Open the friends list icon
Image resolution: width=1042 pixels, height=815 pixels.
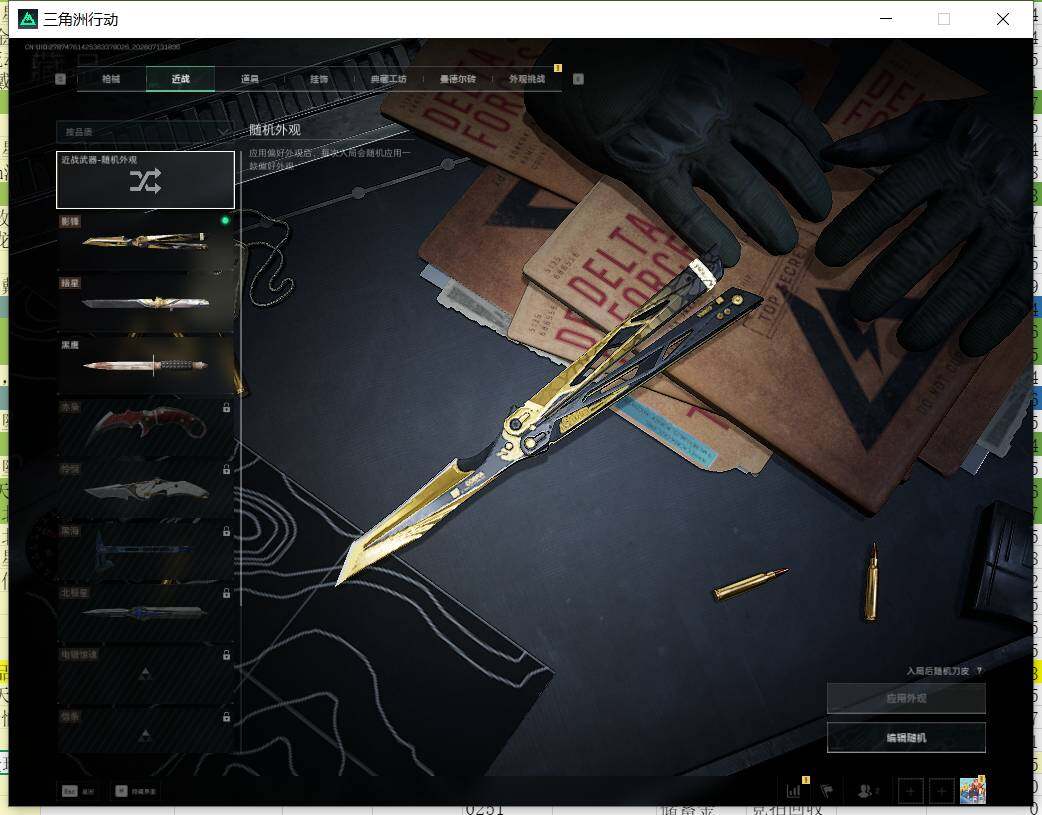[867, 791]
